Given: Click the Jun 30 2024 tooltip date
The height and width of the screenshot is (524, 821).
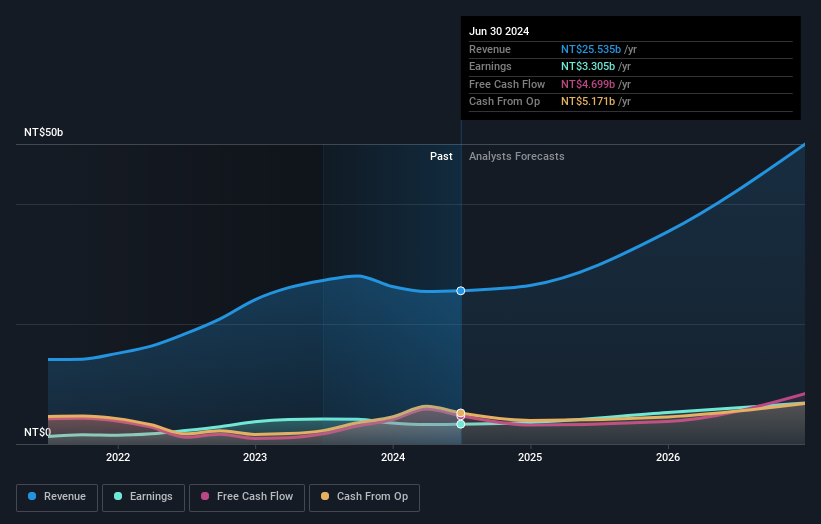Looking at the screenshot, I should (499, 31).
